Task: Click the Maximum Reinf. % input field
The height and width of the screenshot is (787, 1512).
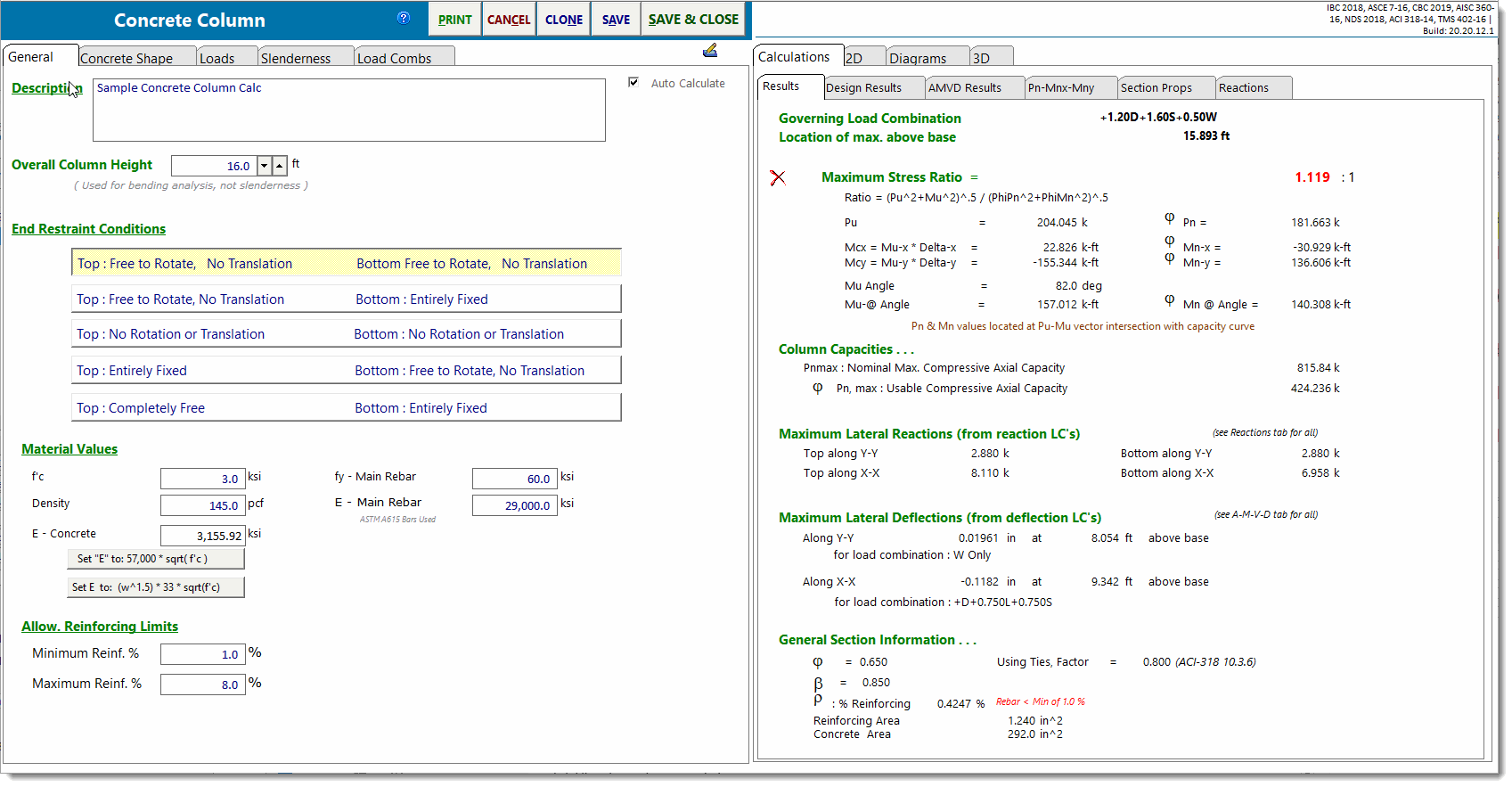Action: click(x=201, y=685)
